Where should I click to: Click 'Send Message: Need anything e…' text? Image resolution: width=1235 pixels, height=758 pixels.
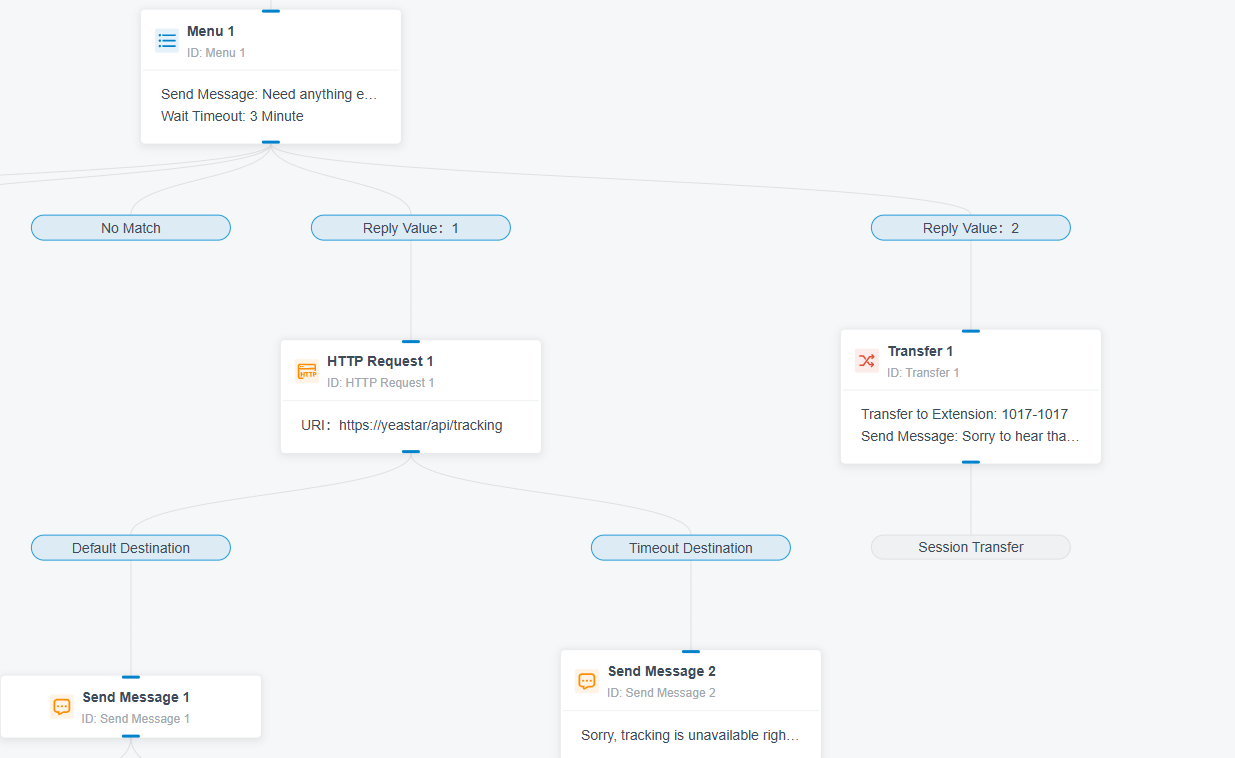tap(270, 94)
